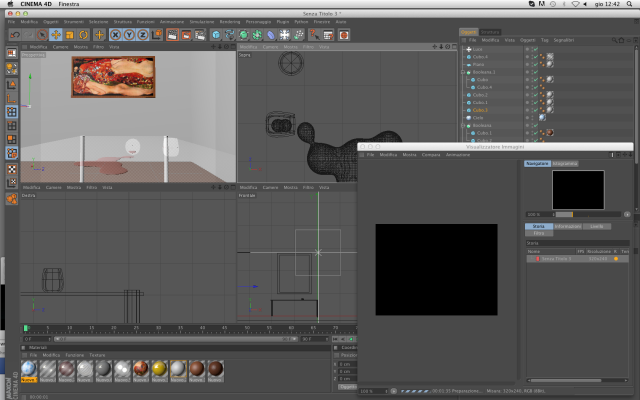Screen dimensions: 640x400
Task: Open the NURBS generator icon
Action: (243, 35)
